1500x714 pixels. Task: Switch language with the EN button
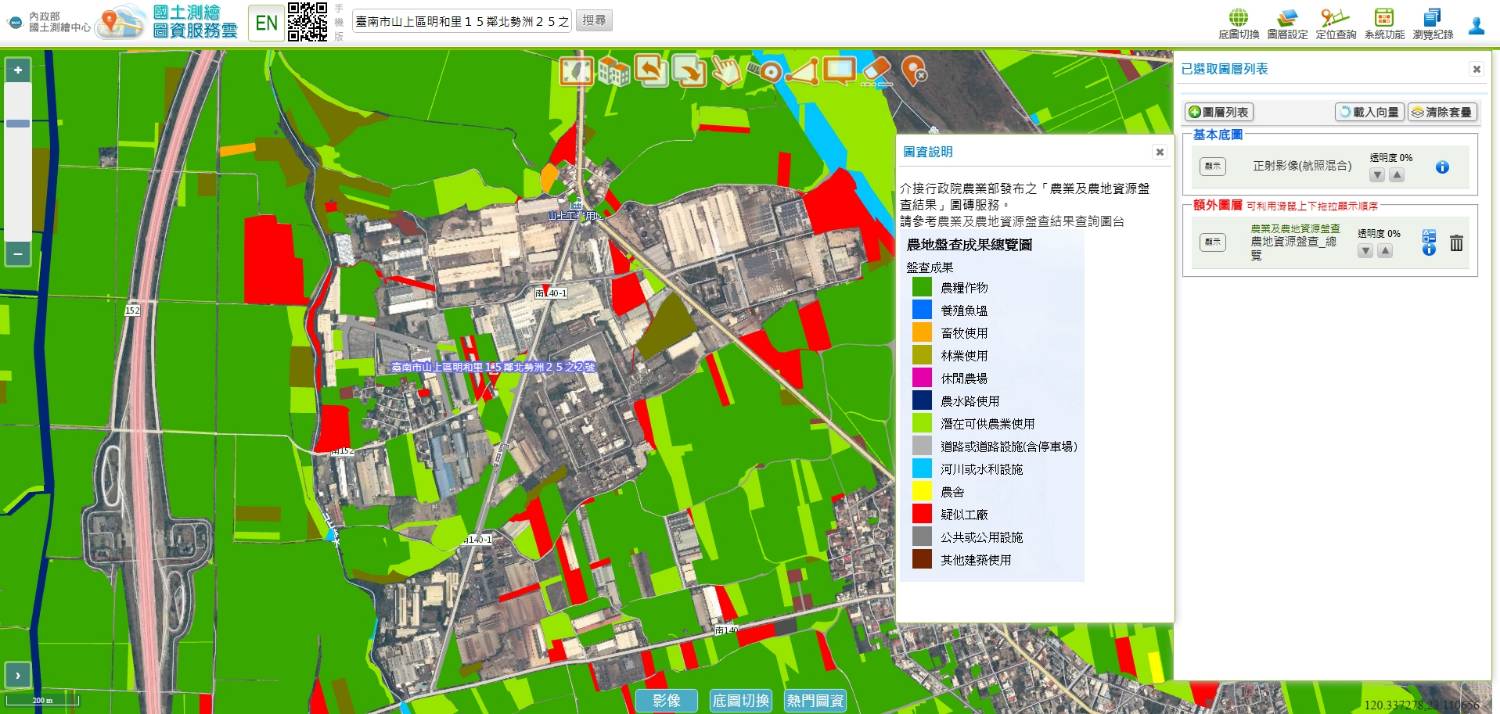(266, 23)
